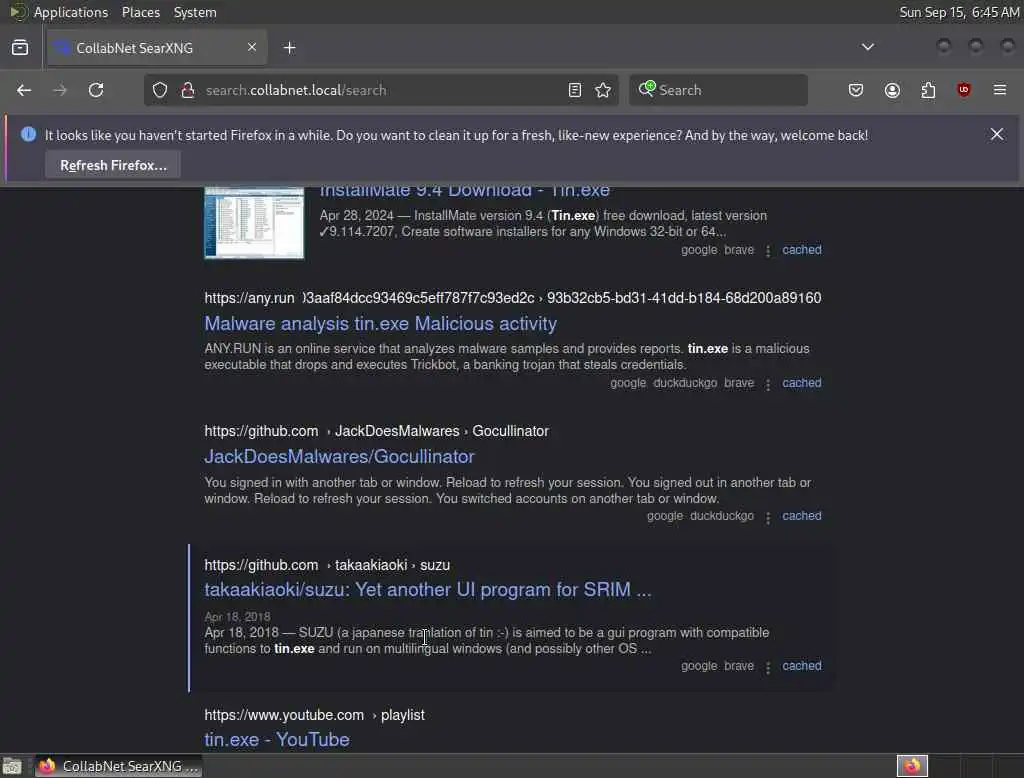The image size is (1024, 778).
Task: Open JackDoesMalwares/Gocullinator result
Action: click(339, 457)
